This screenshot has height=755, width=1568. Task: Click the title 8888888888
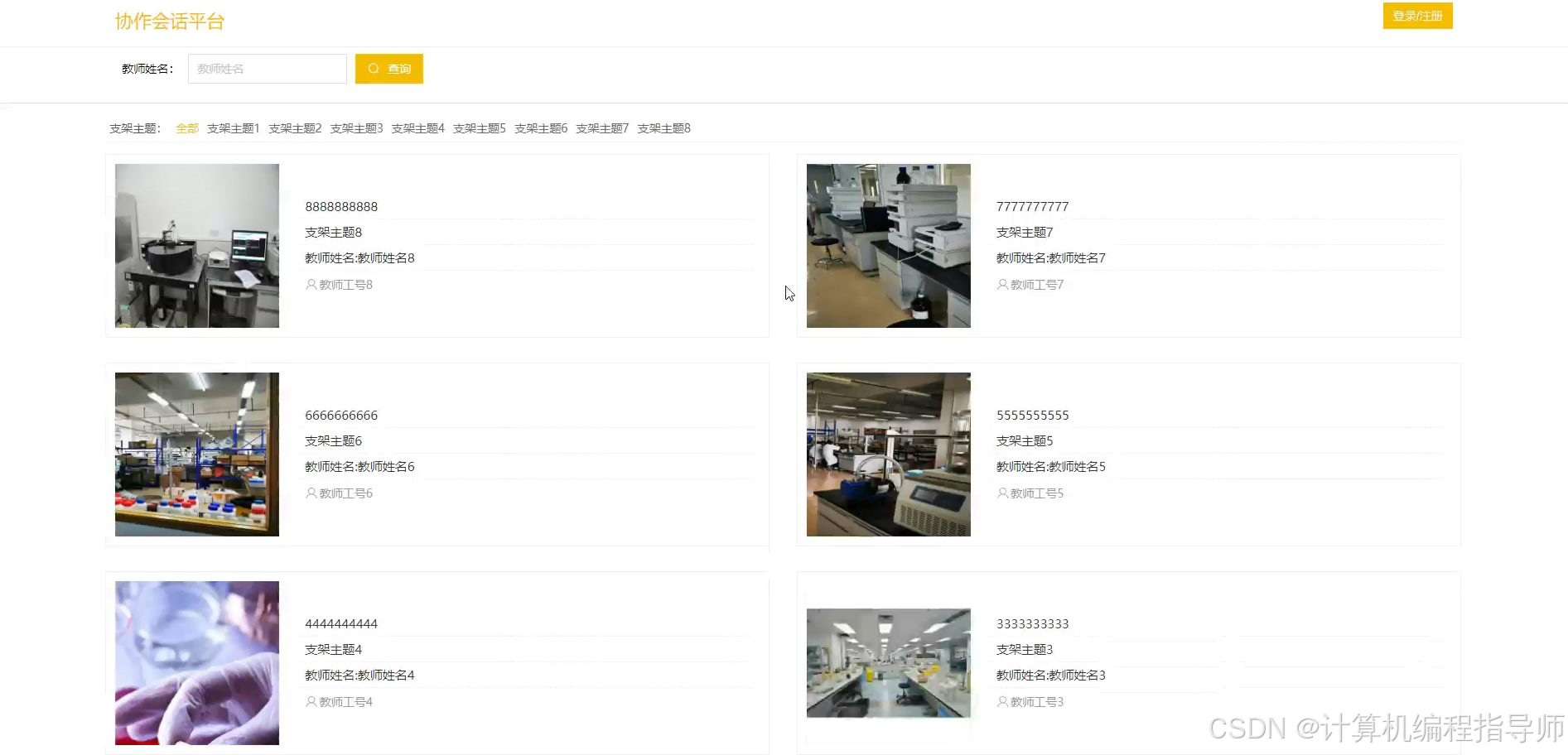341,207
